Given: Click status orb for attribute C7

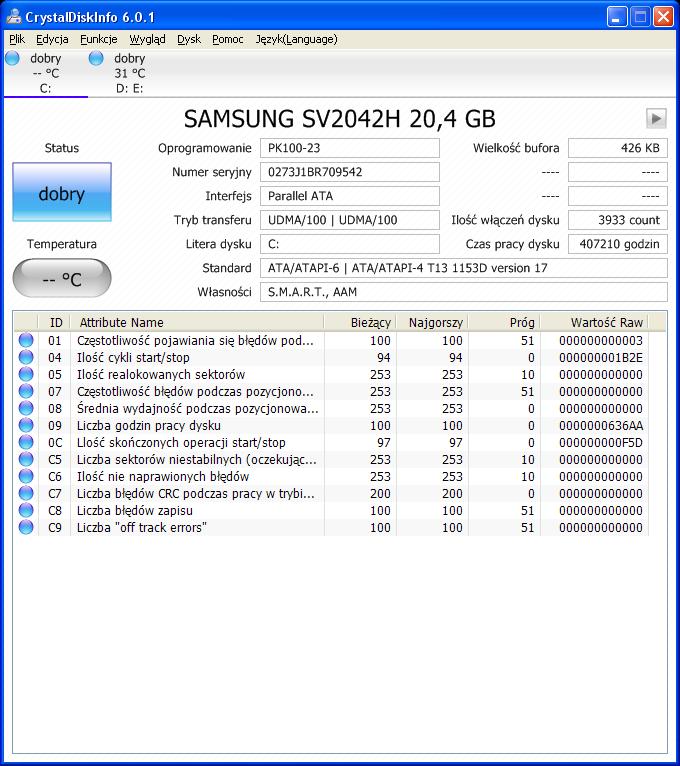Looking at the screenshot, I should 26,493.
